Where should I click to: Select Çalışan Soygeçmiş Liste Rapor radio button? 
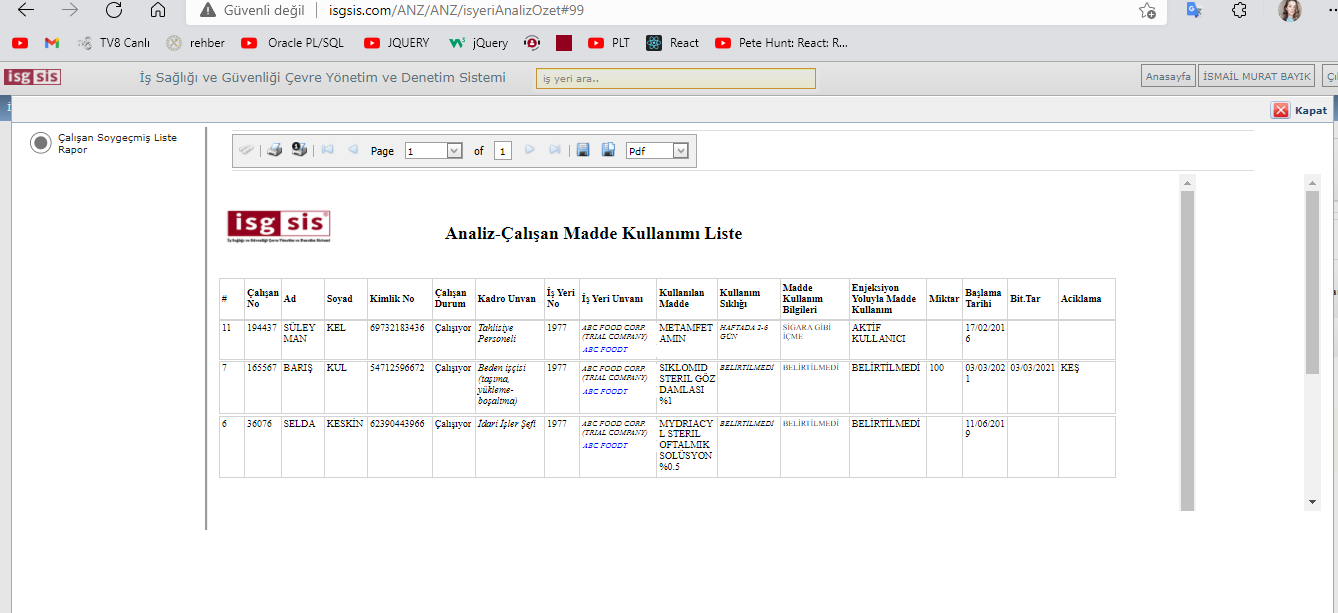[41, 143]
